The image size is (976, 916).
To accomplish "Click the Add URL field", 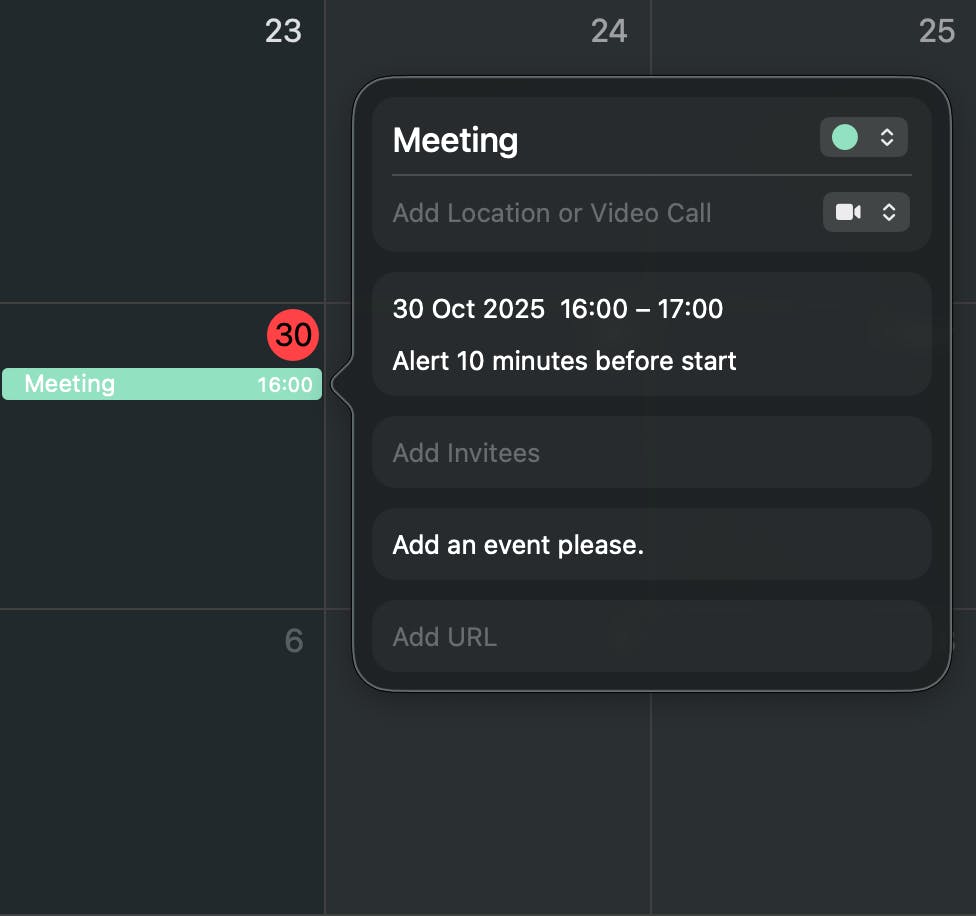I will pos(652,637).
